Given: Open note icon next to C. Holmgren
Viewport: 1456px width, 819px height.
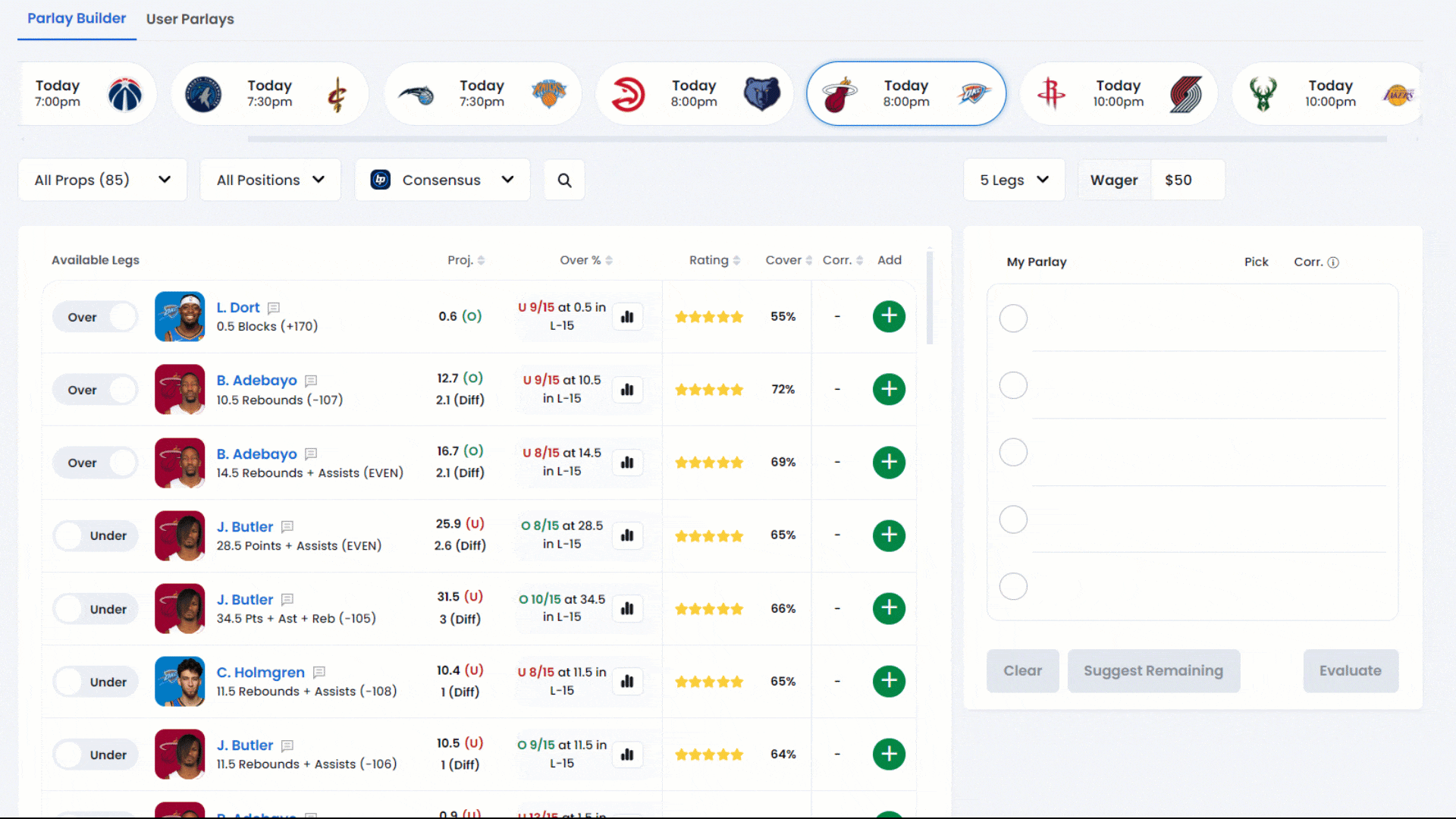Looking at the screenshot, I should (319, 672).
